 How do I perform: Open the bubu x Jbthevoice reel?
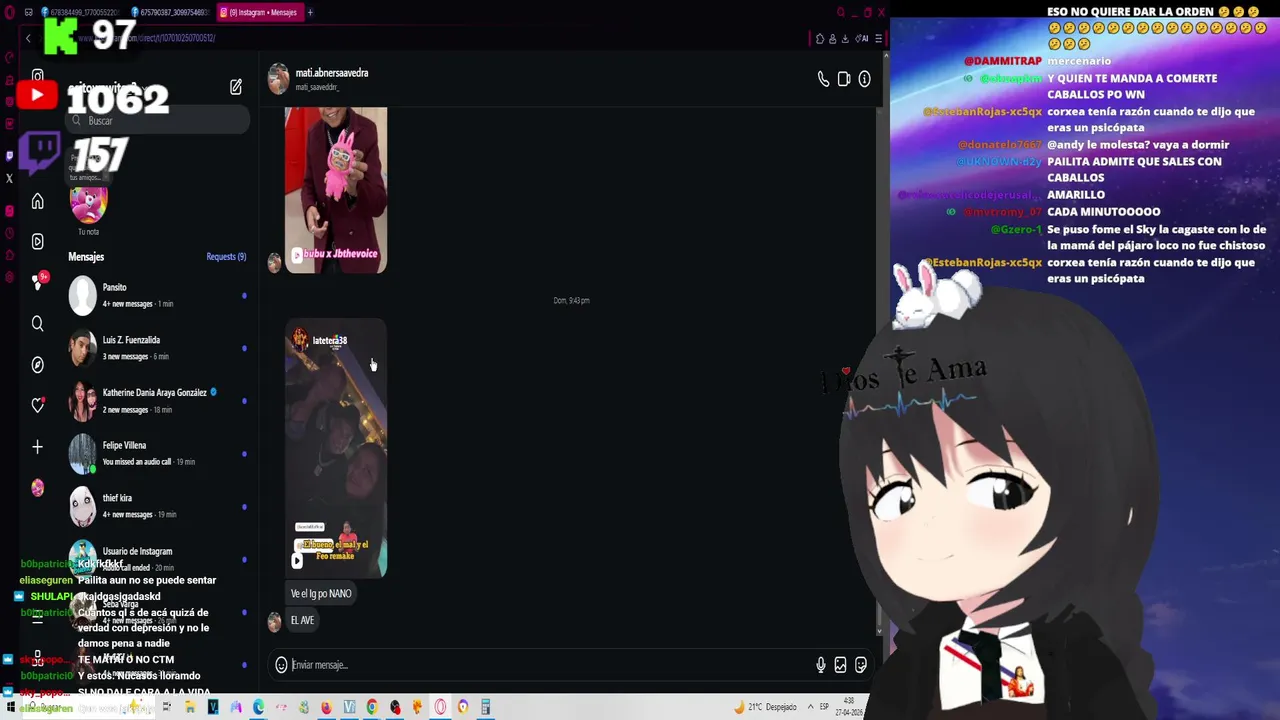pyautogui.click(x=336, y=190)
